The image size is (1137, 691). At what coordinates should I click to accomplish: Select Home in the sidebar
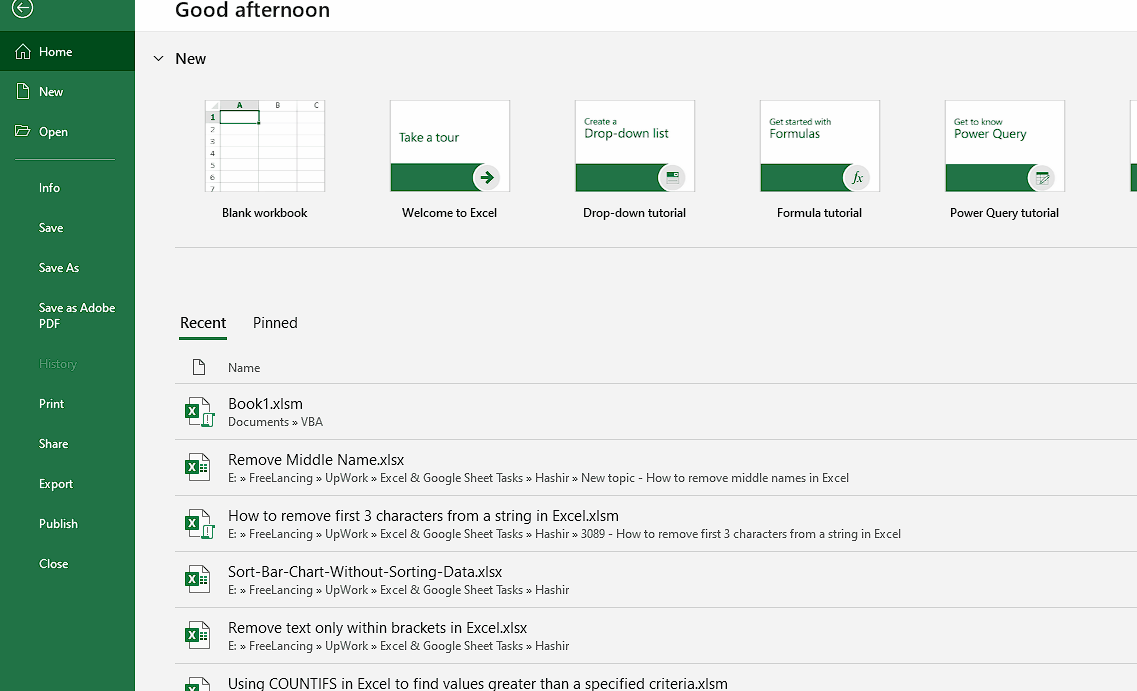67,51
